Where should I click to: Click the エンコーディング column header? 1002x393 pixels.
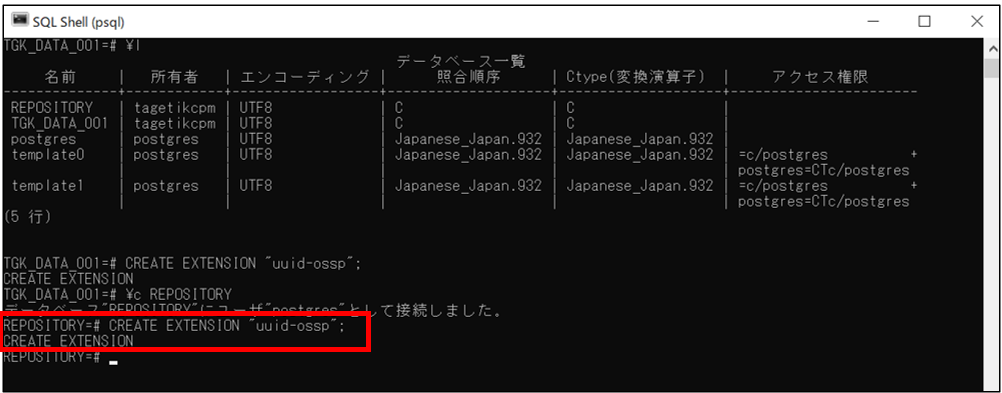click(x=305, y=77)
